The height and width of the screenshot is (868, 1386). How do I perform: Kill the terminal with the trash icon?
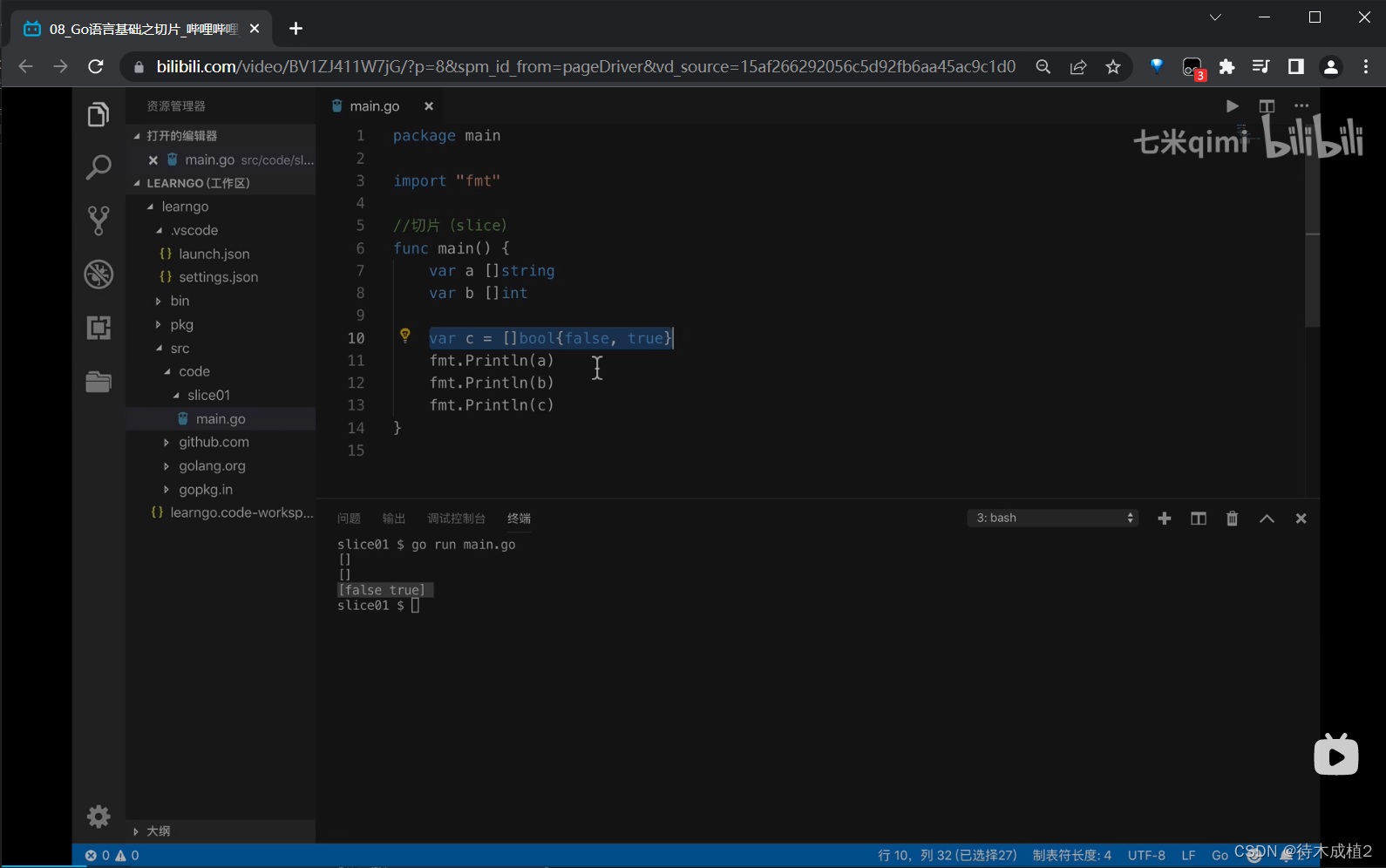[1232, 519]
